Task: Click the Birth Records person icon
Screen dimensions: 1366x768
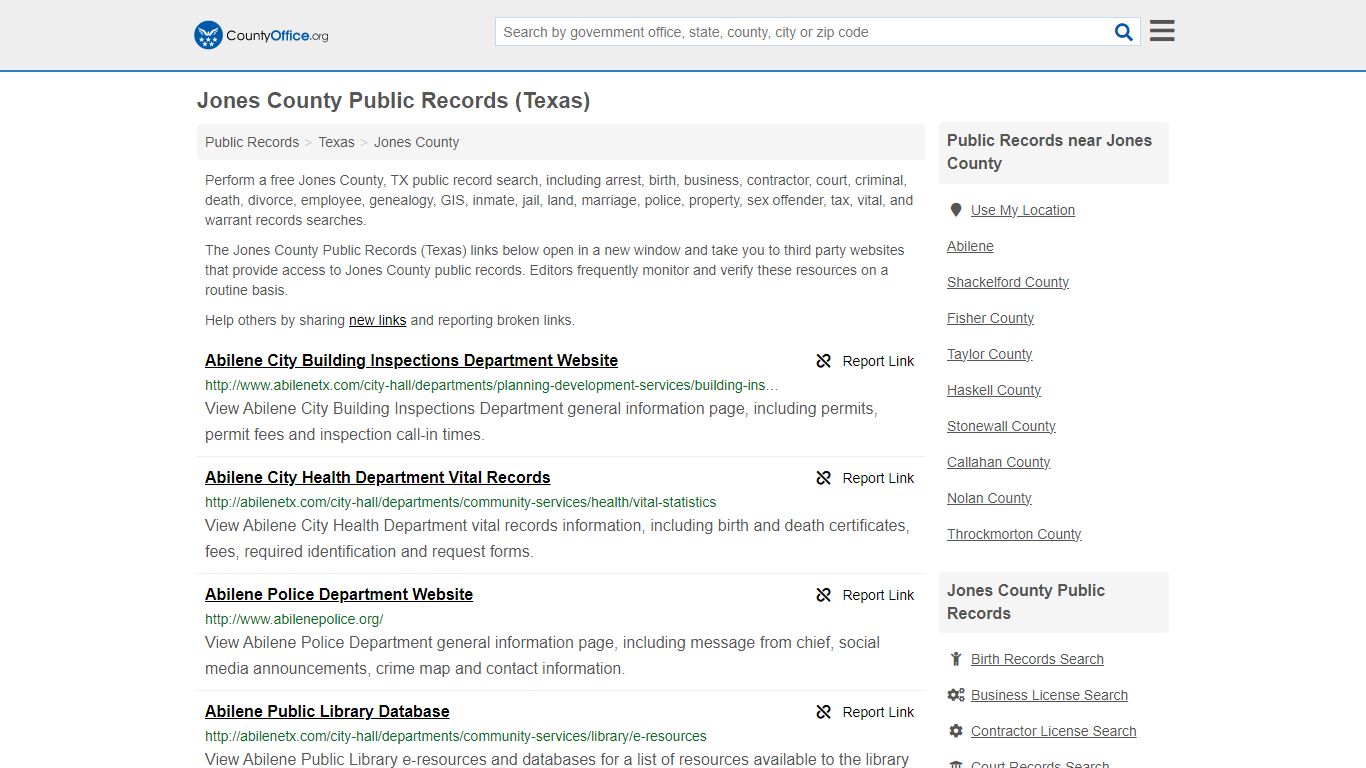Action: pos(956,659)
